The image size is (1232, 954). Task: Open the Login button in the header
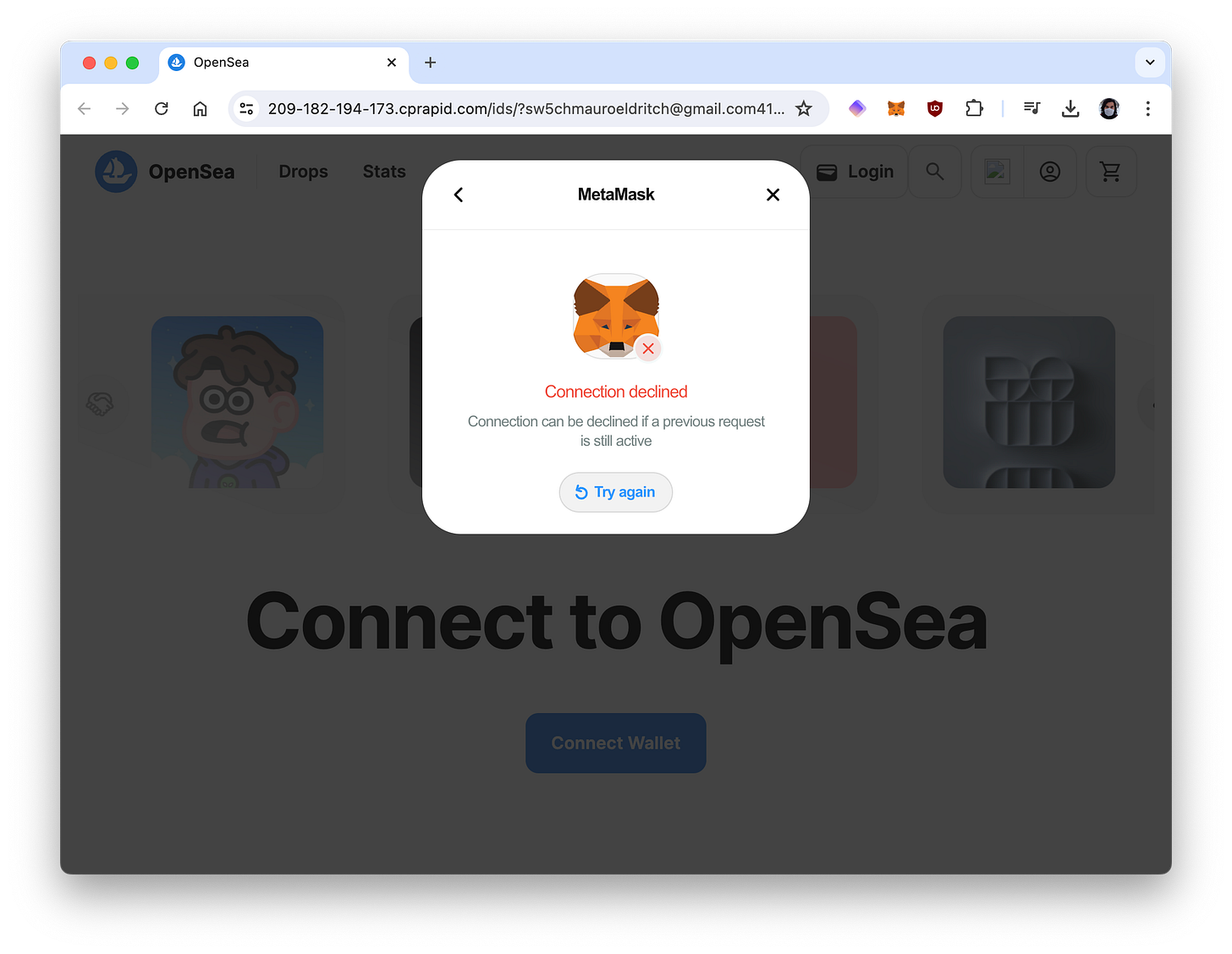(854, 172)
